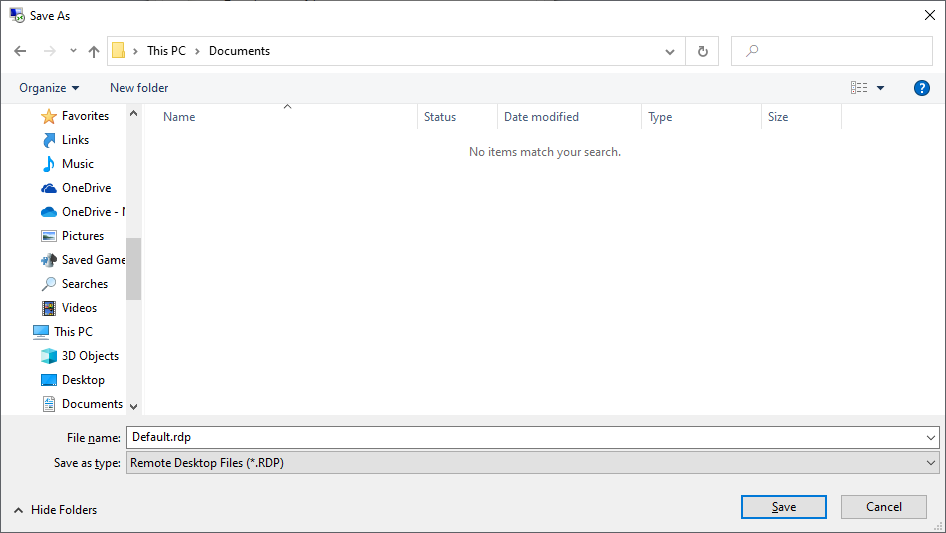Click the 3D Objects cube icon

(49, 356)
